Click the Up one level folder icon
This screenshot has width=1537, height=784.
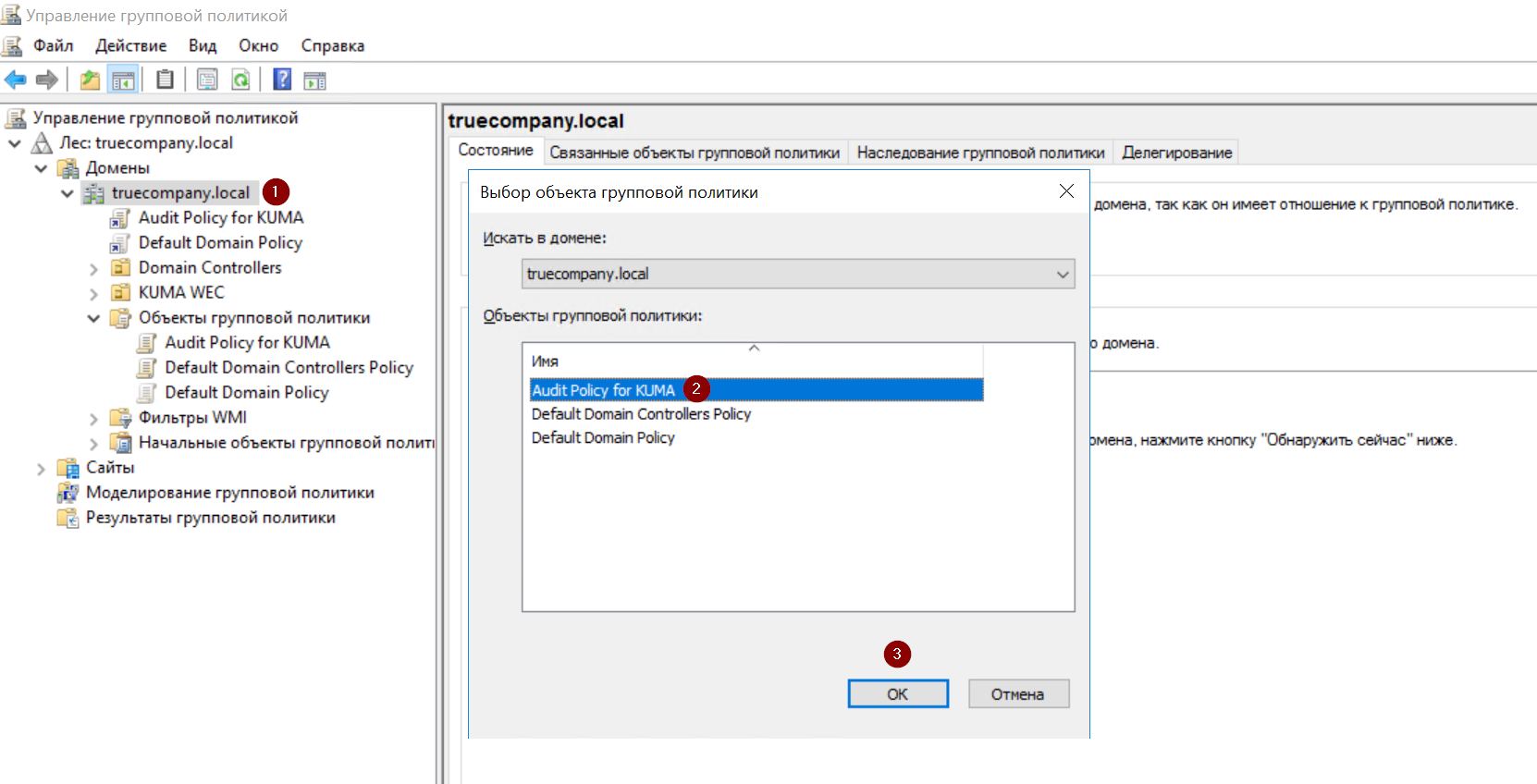(x=90, y=80)
